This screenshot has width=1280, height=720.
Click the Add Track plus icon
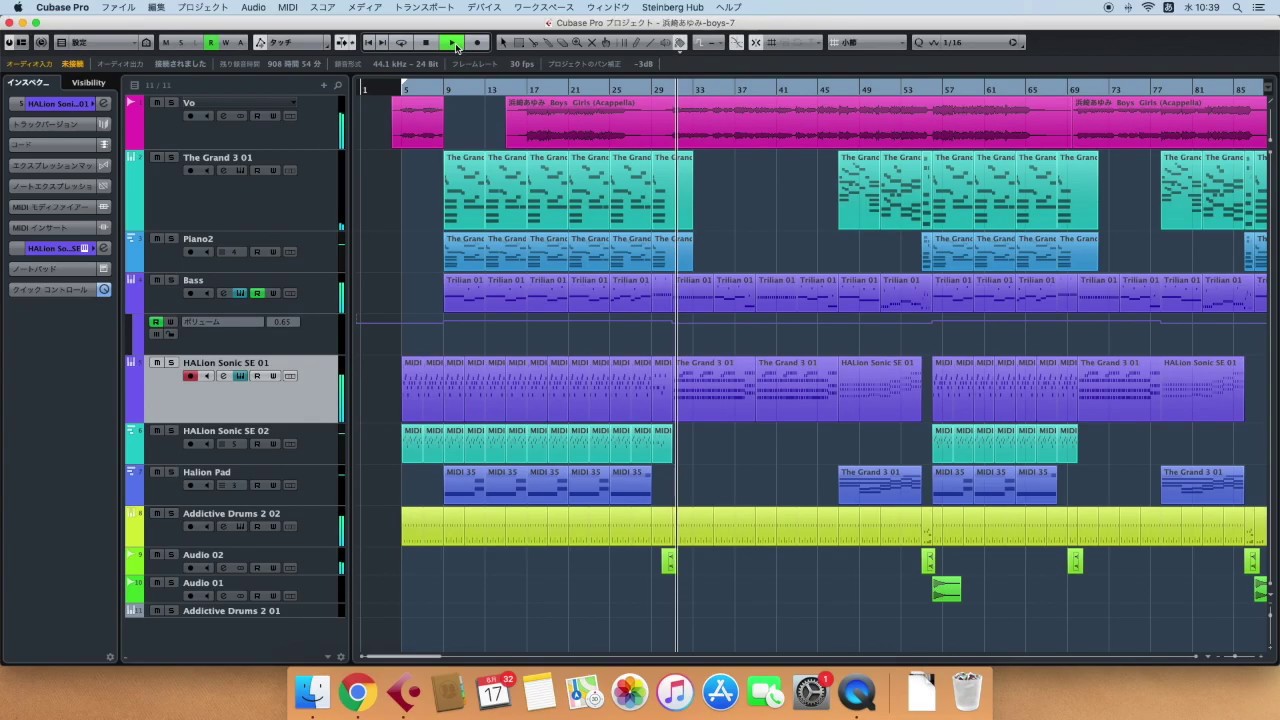coord(323,85)
